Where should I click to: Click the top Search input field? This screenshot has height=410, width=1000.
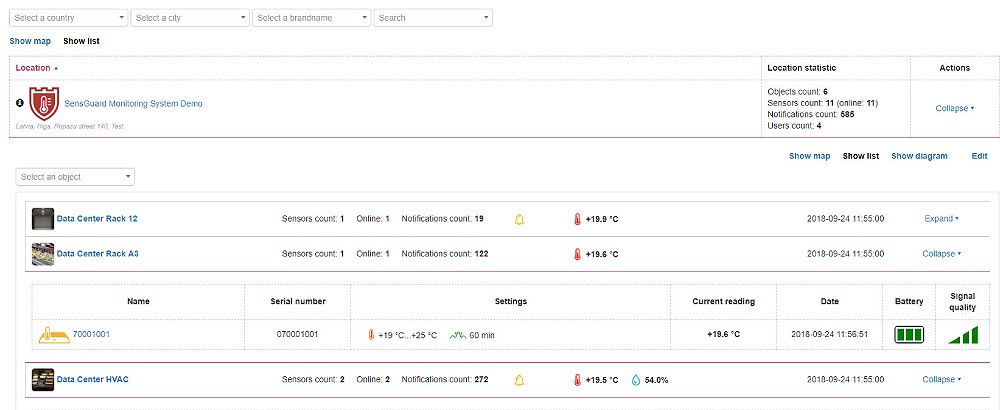tap(433, 18)
